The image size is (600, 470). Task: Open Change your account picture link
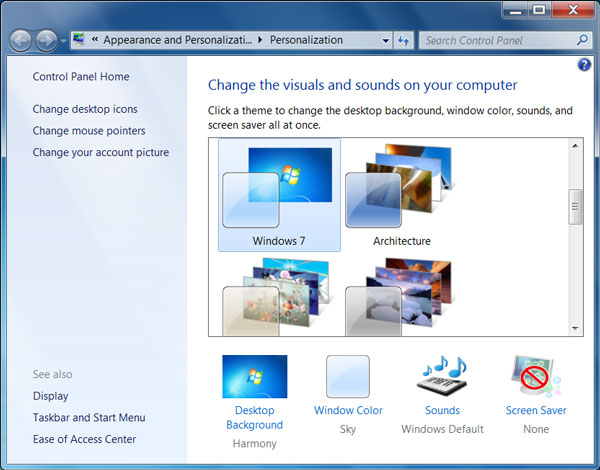[x=101, y=152]
